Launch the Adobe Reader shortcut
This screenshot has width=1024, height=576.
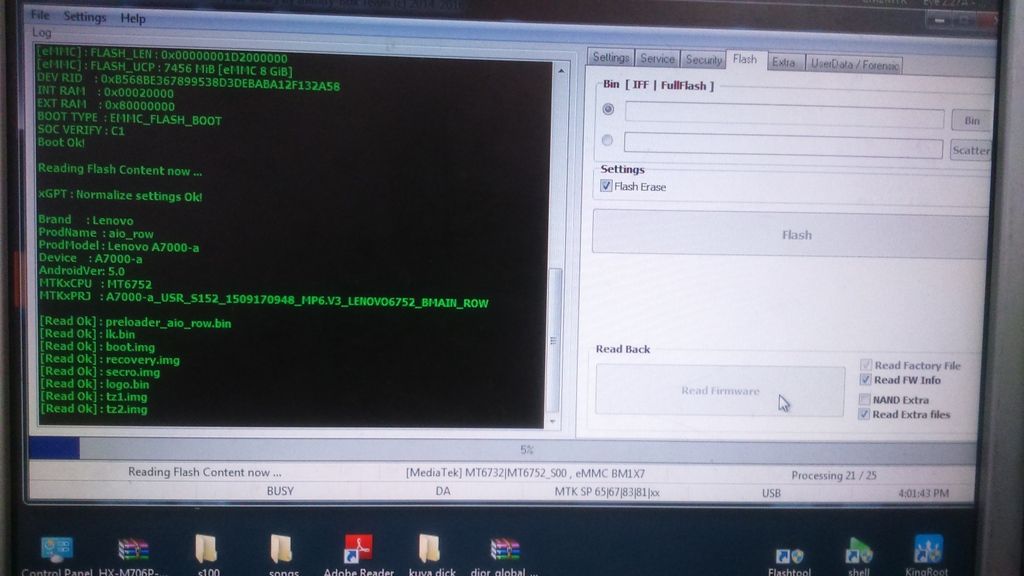358,549
